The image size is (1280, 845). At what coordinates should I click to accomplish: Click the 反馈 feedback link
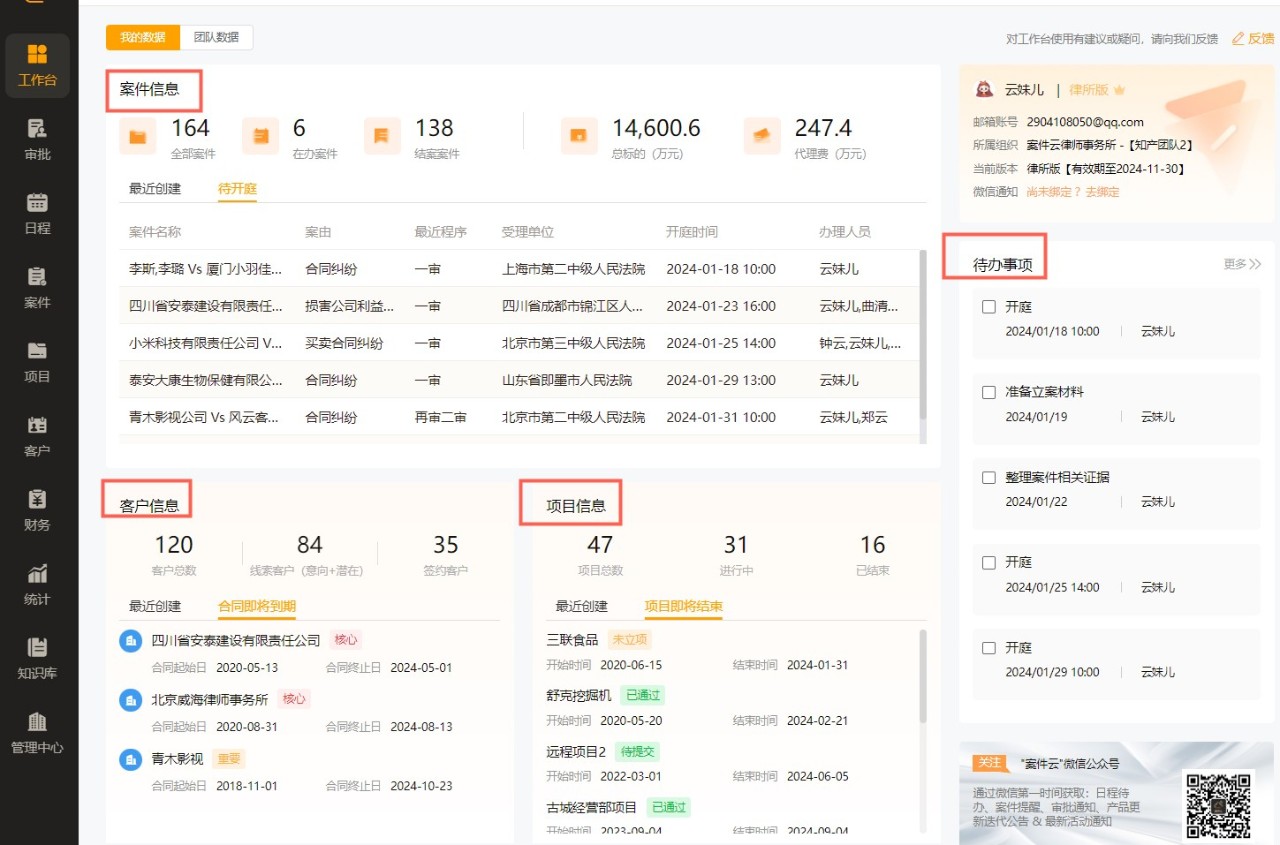click(x=1253, y=38)
